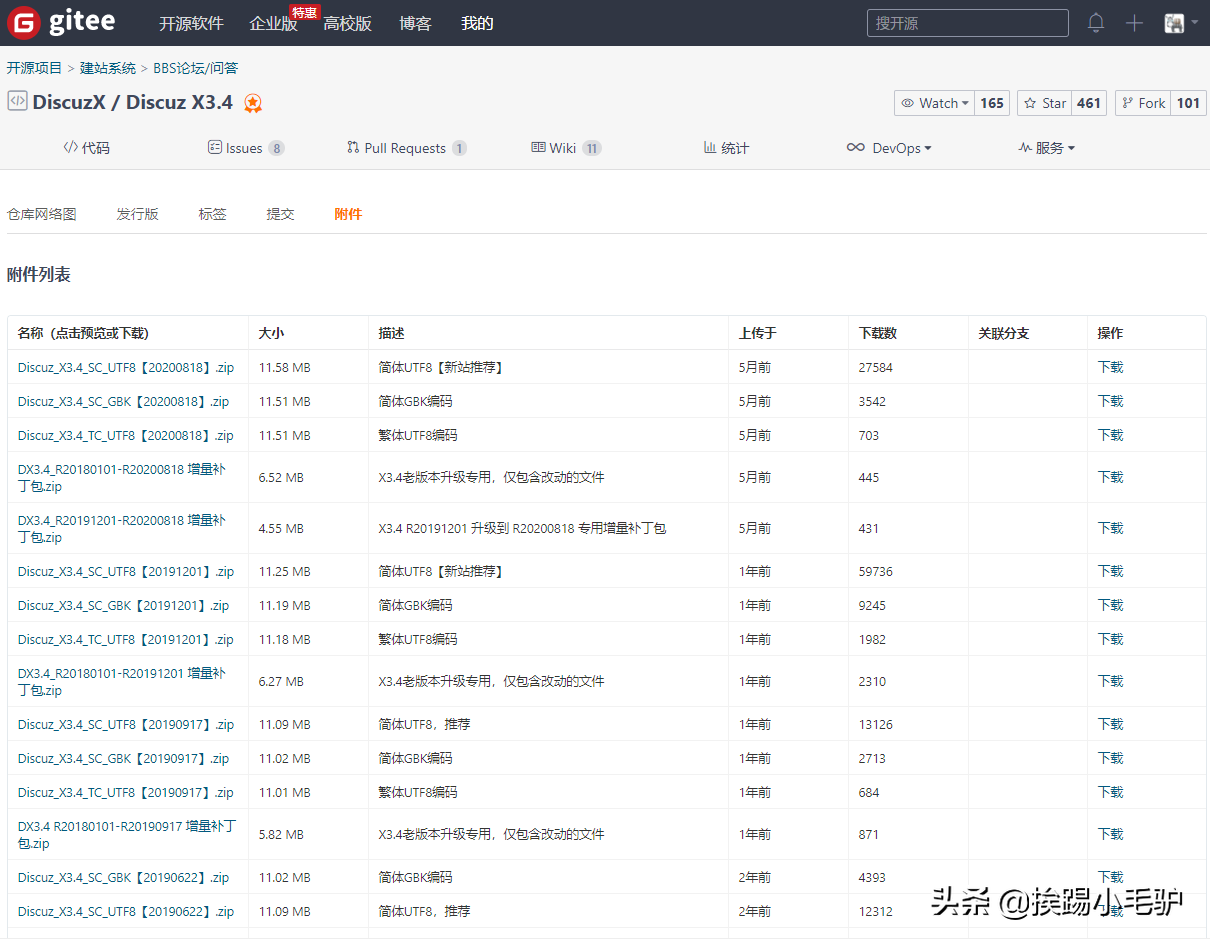The width and height of the screenshot is (1210, 944).
Task: Open 我的 in top navigation
Action: [477, 23]
